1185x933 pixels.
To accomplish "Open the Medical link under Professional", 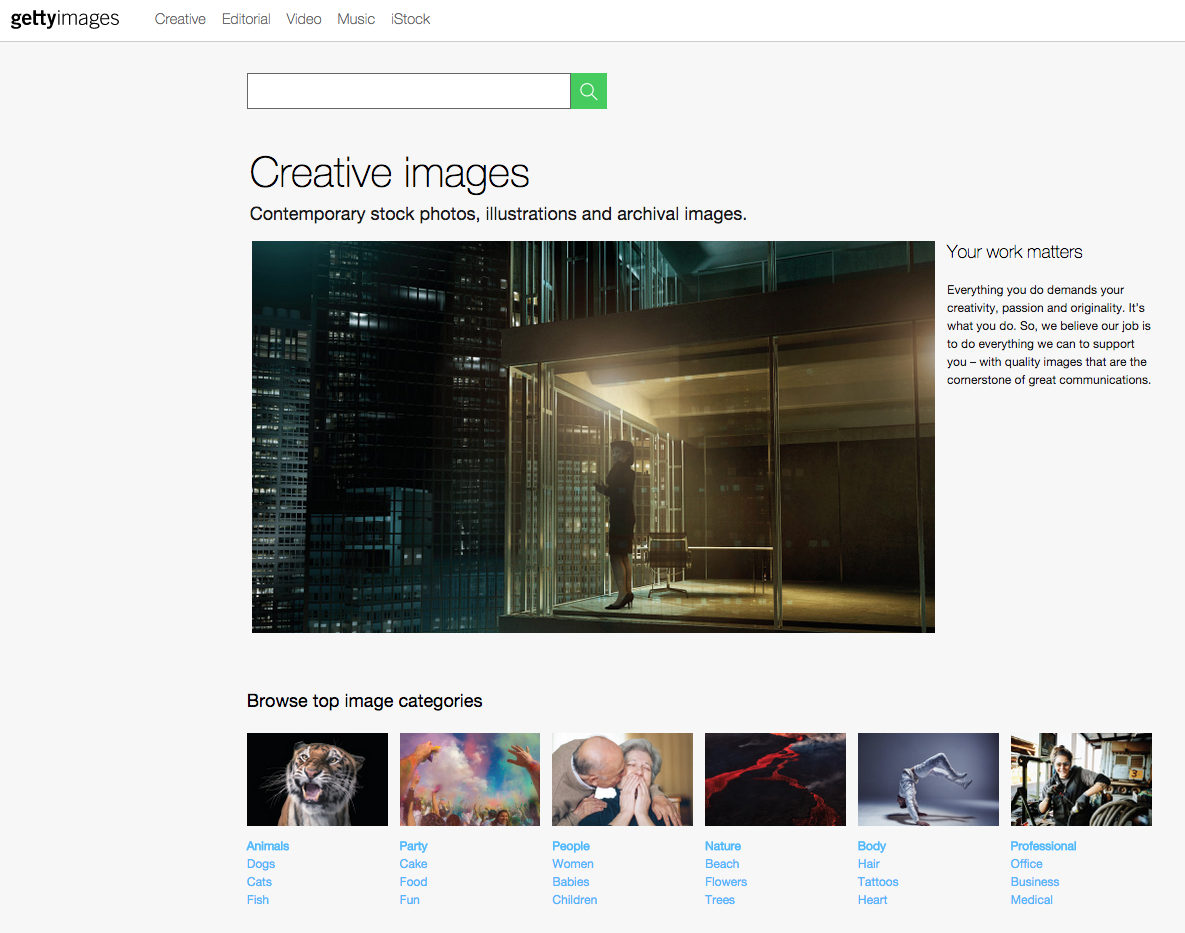I will pos(1032,900).
